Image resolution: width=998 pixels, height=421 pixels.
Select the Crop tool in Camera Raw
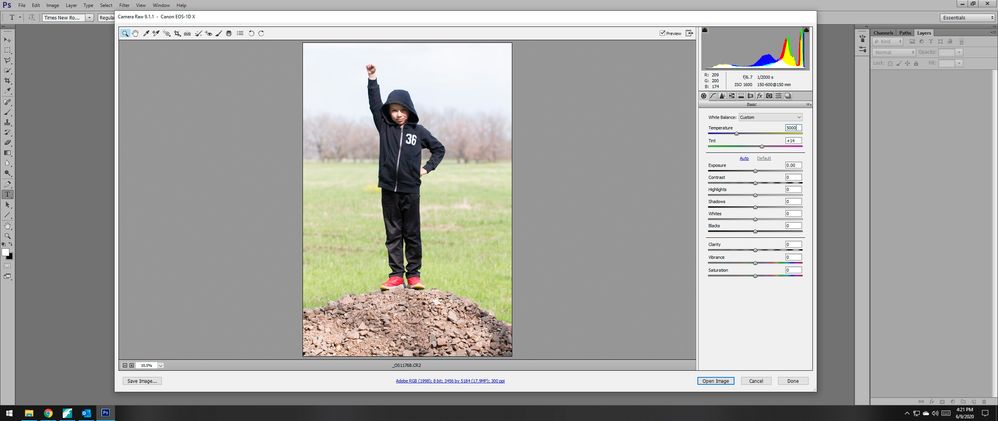(x=177, y=33)
